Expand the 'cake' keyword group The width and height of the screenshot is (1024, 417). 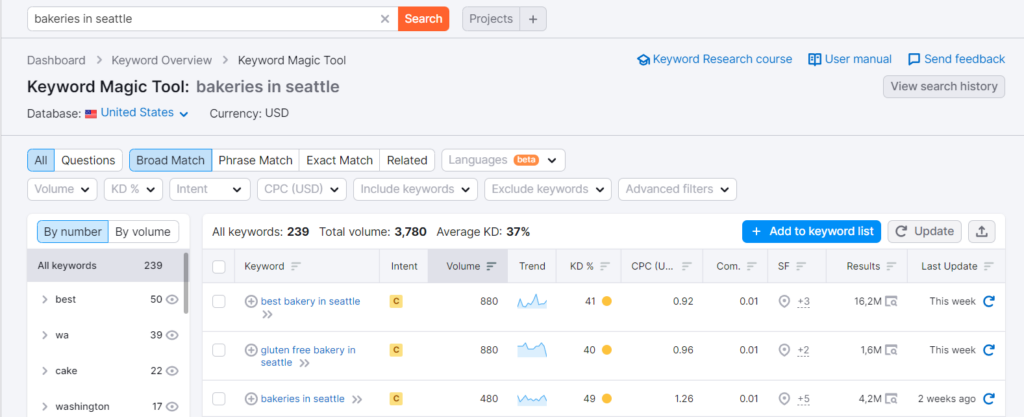pyautogui.click(x=45, y=371)
